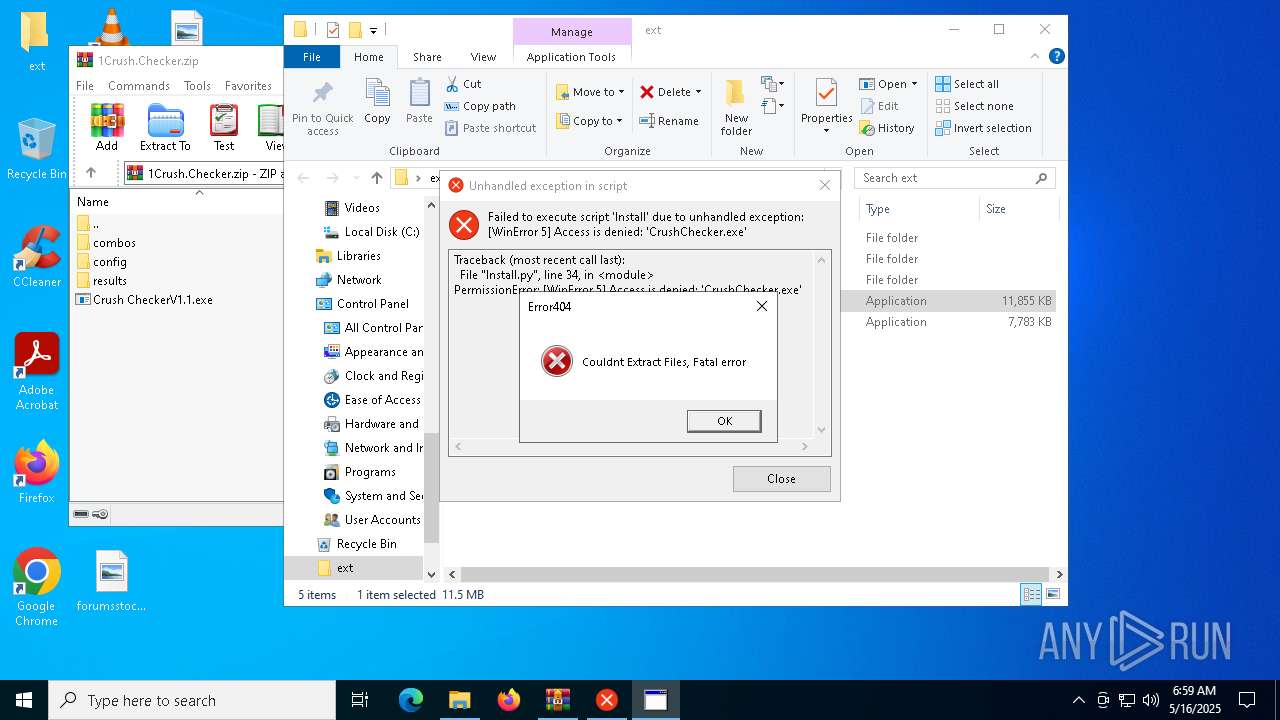Open WinRAR Favorites menu
Image resolution: width=1280 pixels, height=720 pixels.
point(248,86)
